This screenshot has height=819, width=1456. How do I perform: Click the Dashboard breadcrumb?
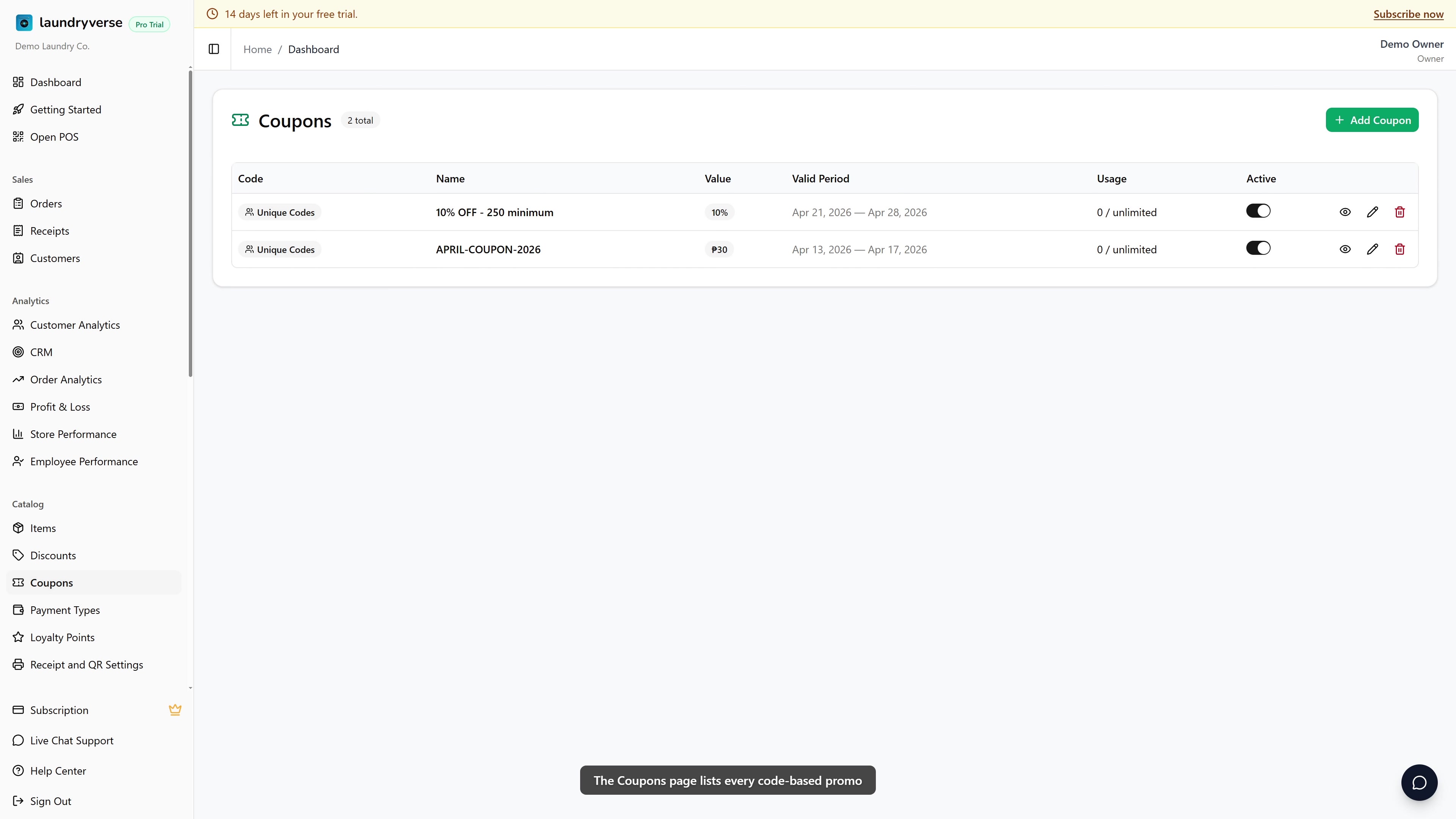(314, 49)
